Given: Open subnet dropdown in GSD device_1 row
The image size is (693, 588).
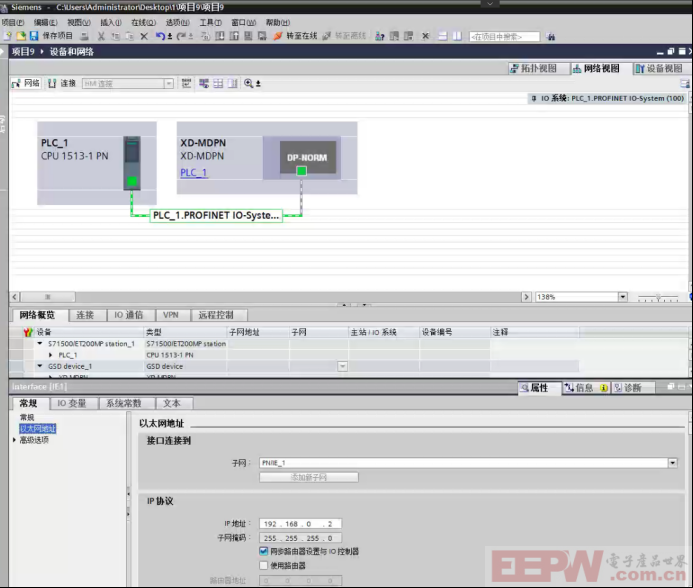Looking at the screenshot, I should click(343, 366).
